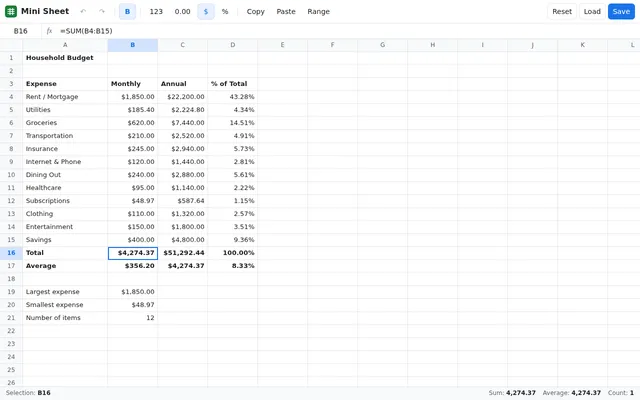The width and height of the screenshot is (640, 400).
Task: Select column E header
Action: pyautogui.click(x=282, y=45)
